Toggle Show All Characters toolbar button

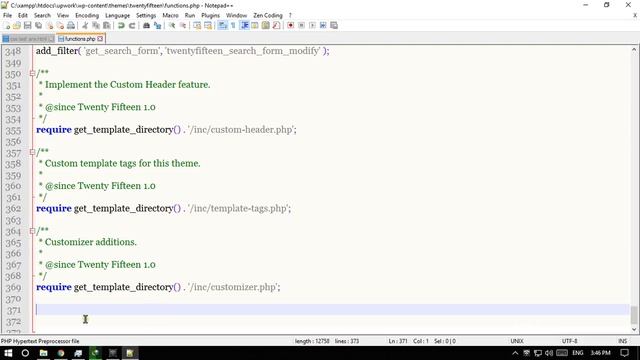(x=233, y=25)
